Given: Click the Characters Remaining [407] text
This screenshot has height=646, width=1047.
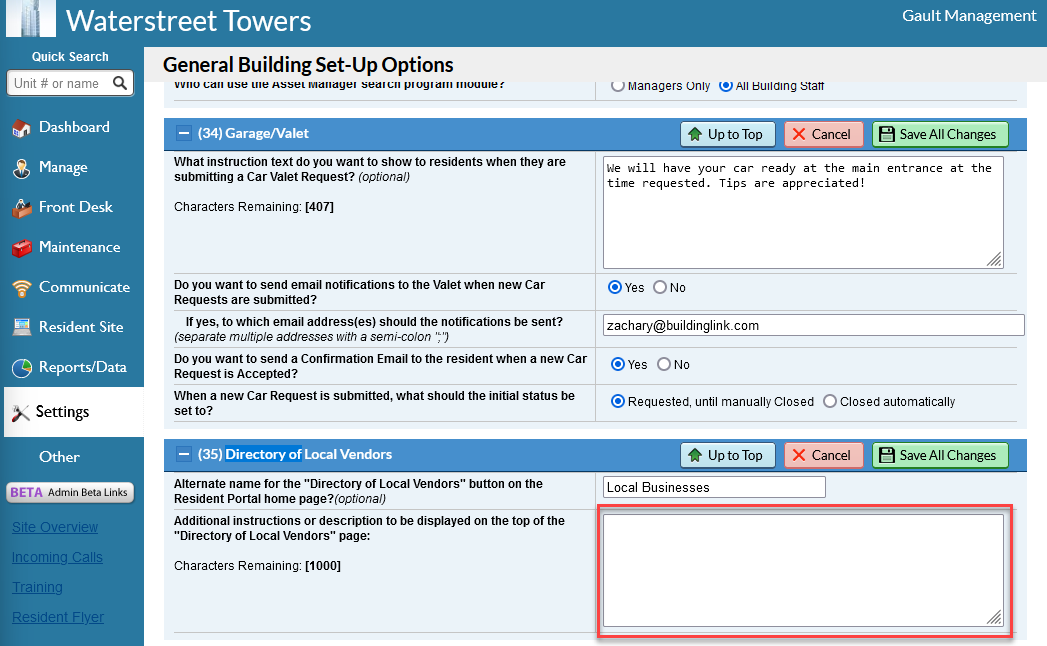Looking at the screenshot, I should pyautogui.click(x=254, y=207).
